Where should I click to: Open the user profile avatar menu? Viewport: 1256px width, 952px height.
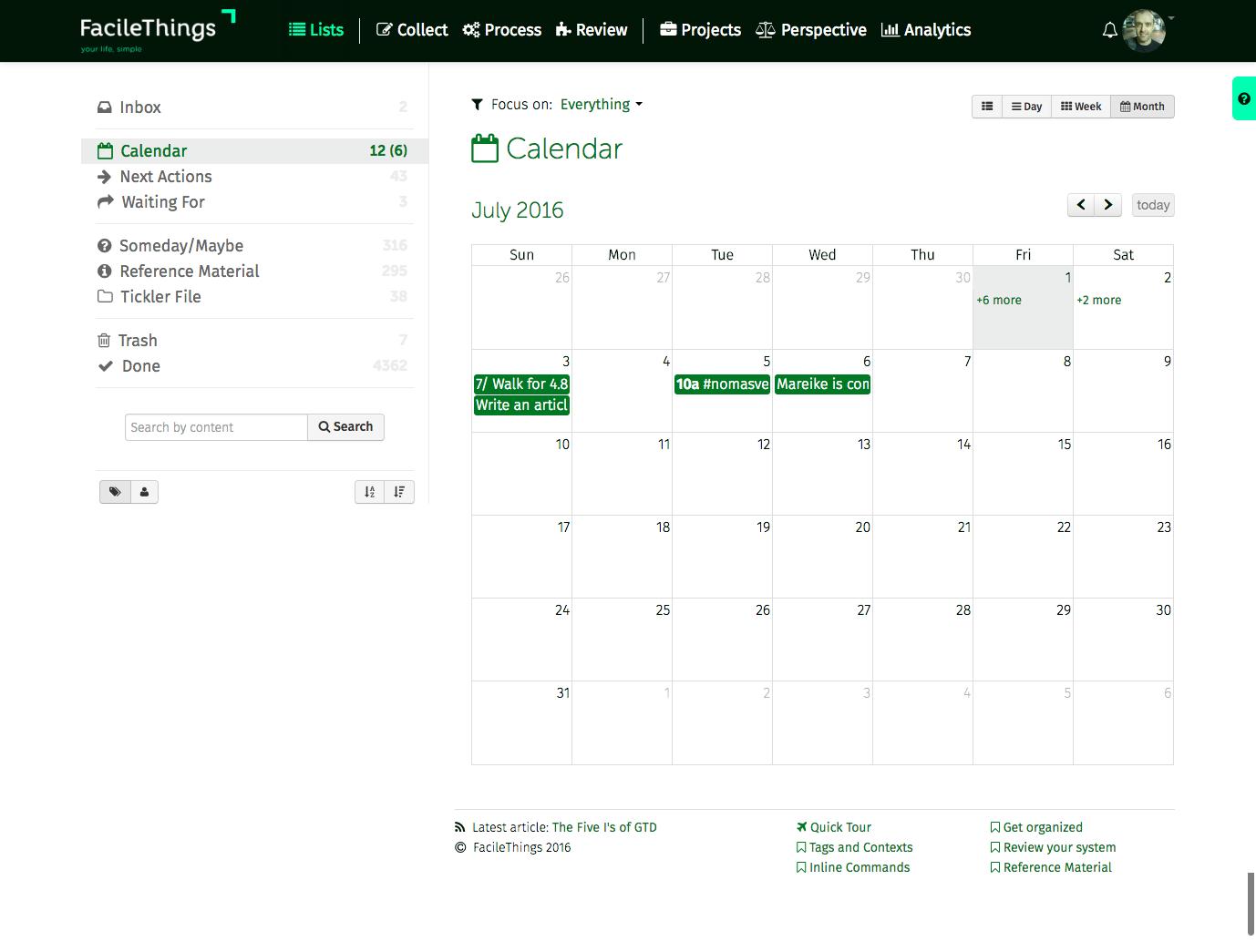point(1145,31)
